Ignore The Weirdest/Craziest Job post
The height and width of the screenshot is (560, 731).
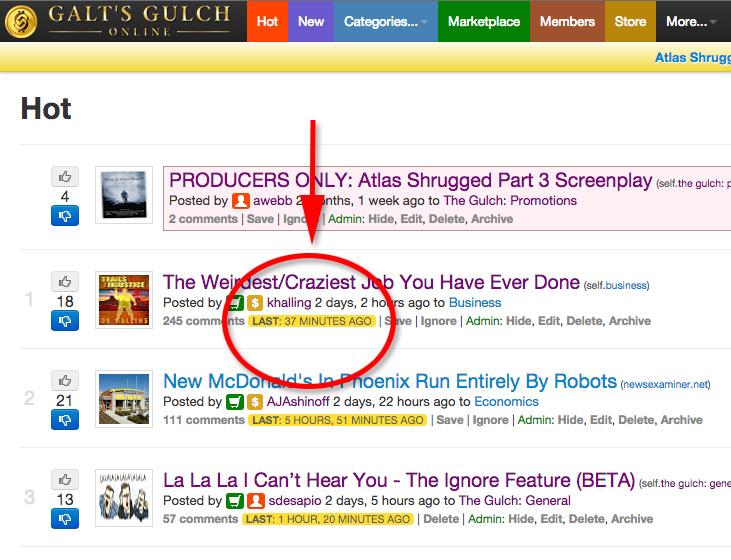(439, 321)
